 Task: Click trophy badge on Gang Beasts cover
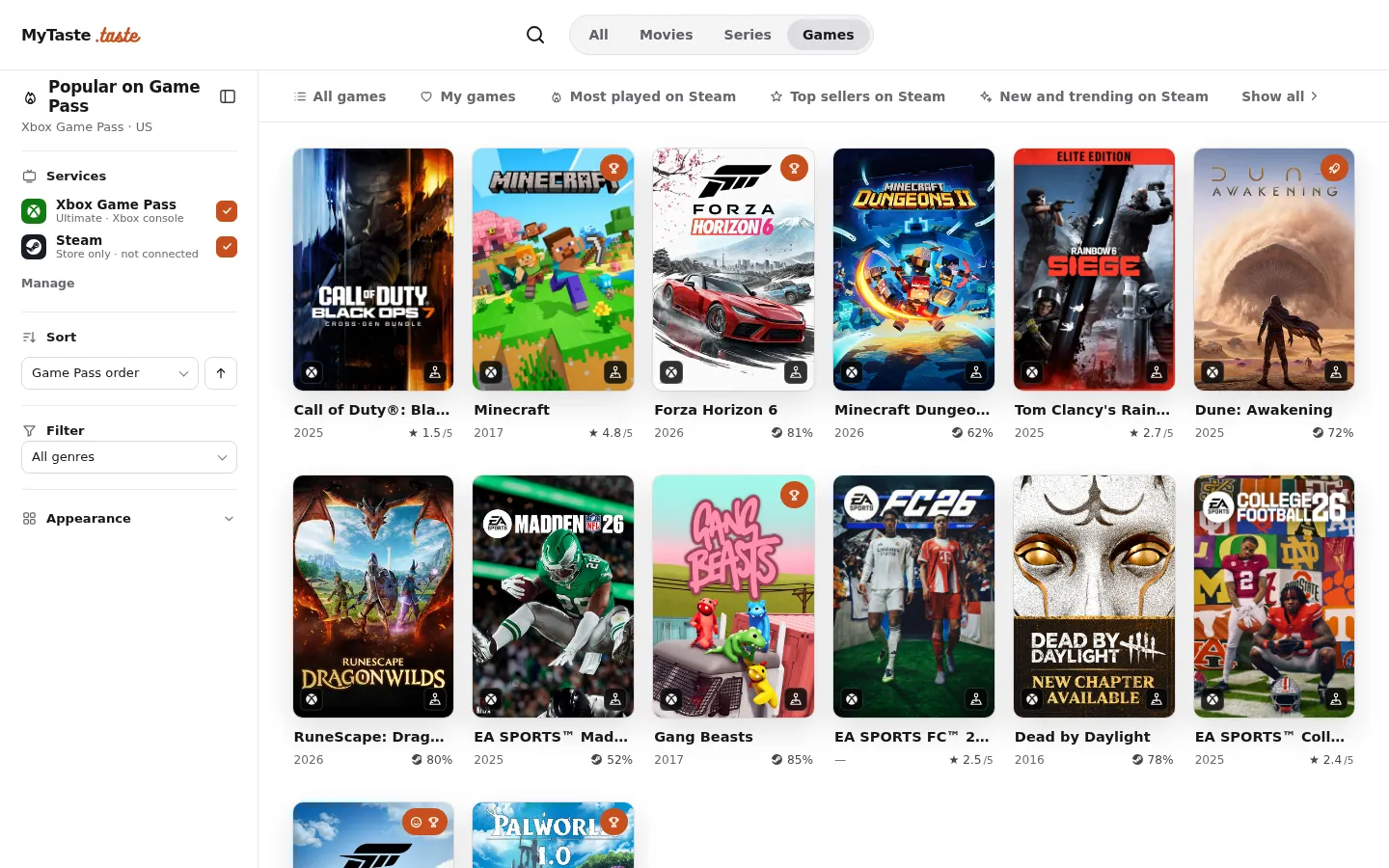pyautogui.click(x=794, y=495)
